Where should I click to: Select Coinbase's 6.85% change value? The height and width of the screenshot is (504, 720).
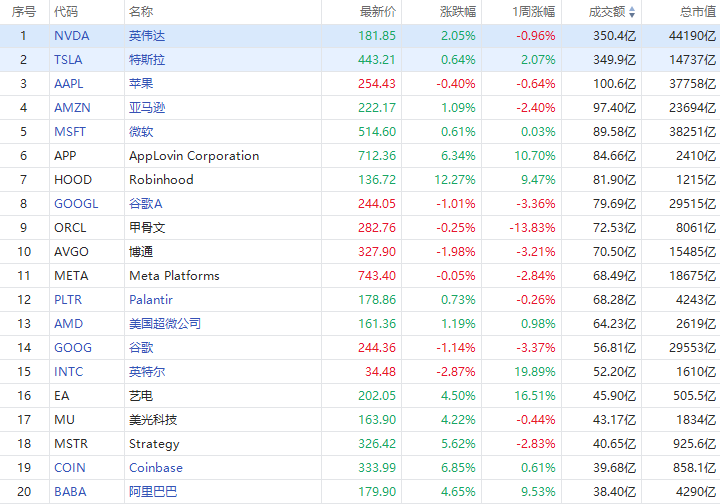tap(458, 468)
